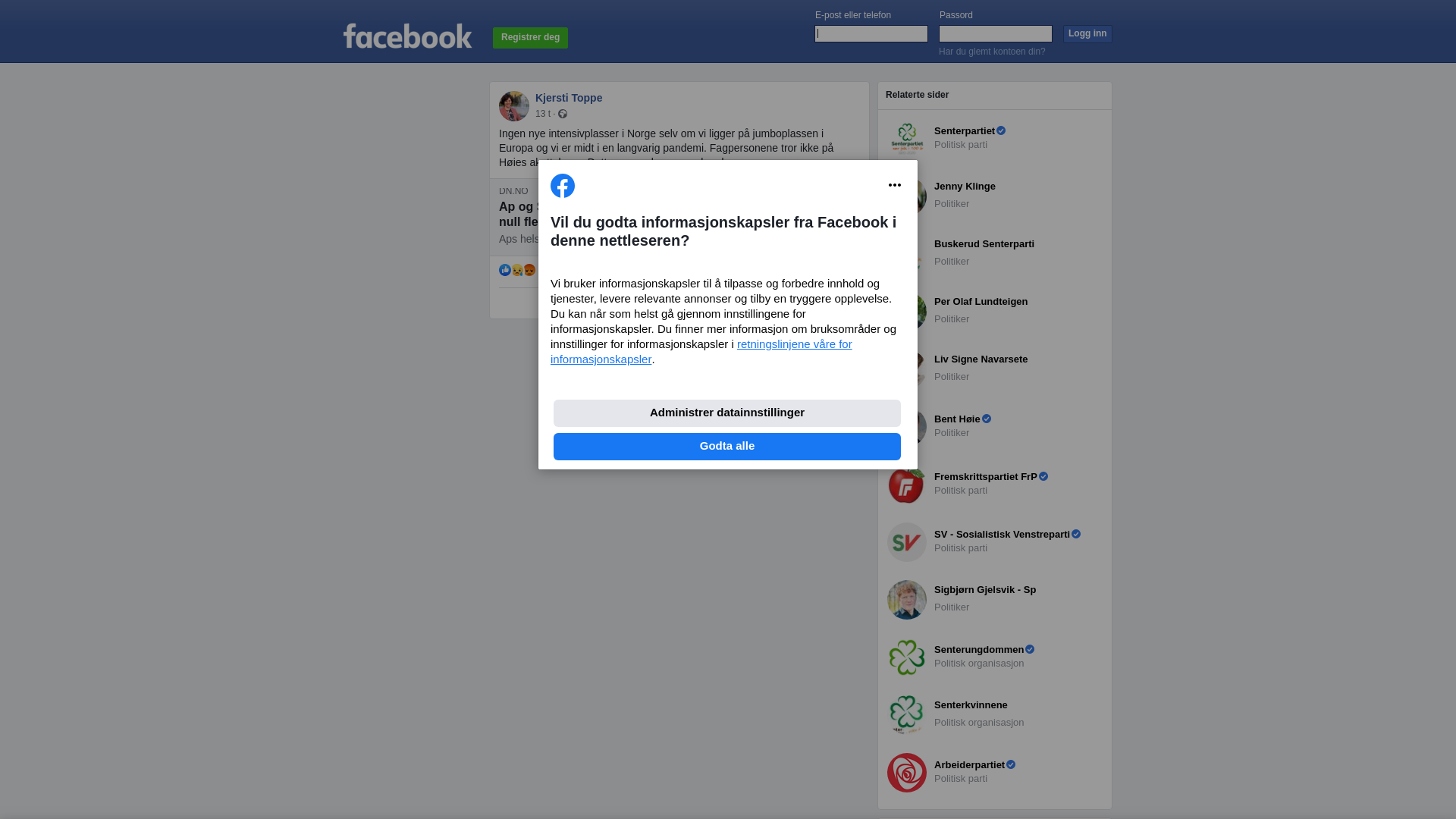Open the three-dots options in cookie dialog
The height and width of the screenshot is (819, 1456).
coord(895,185)
